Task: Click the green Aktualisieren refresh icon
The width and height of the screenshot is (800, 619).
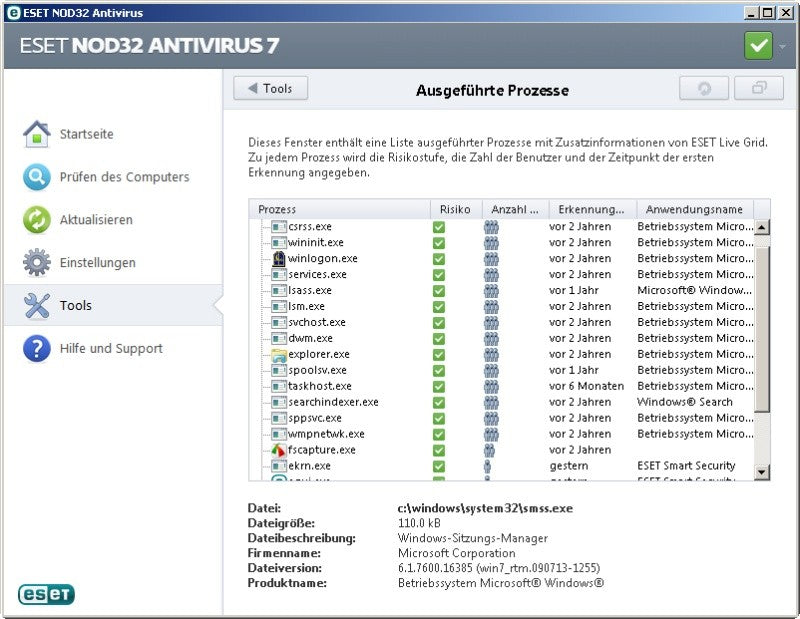Action: point(37,219)
